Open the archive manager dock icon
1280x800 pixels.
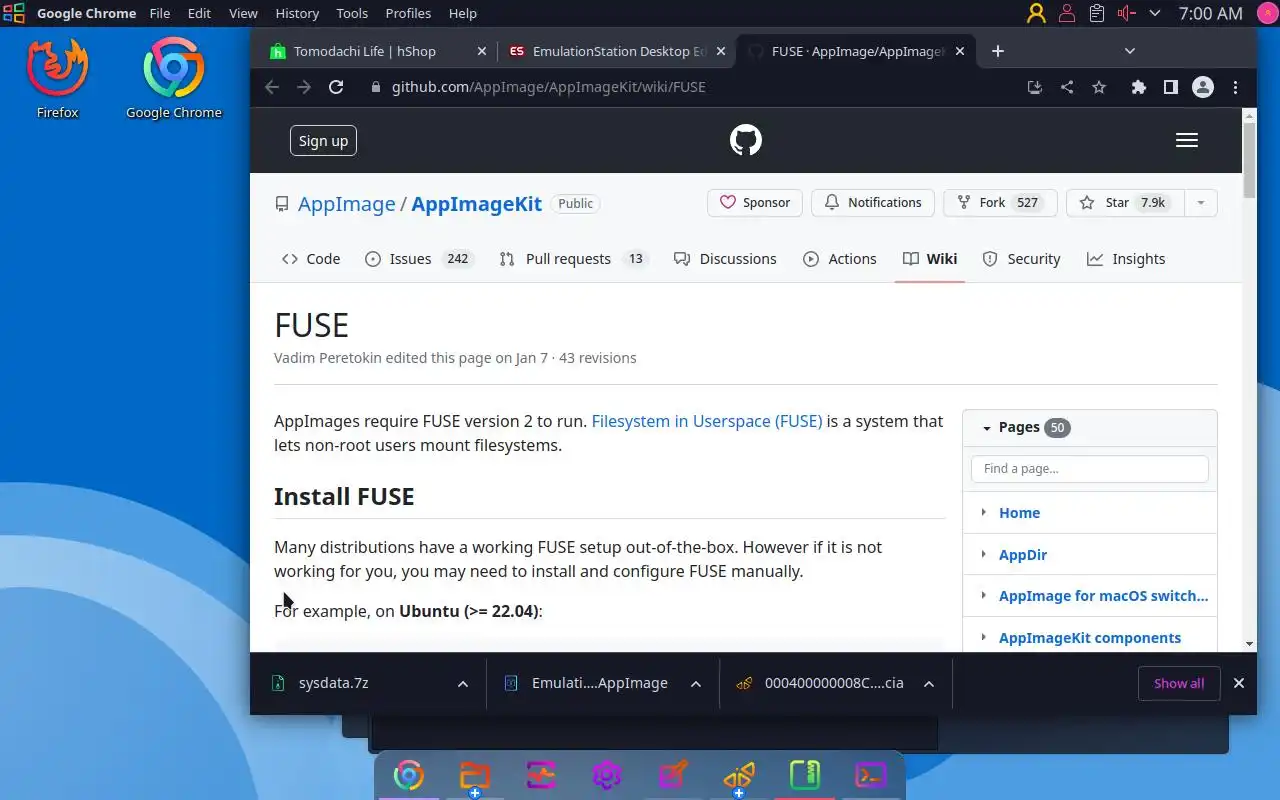(x=805, y=776)
